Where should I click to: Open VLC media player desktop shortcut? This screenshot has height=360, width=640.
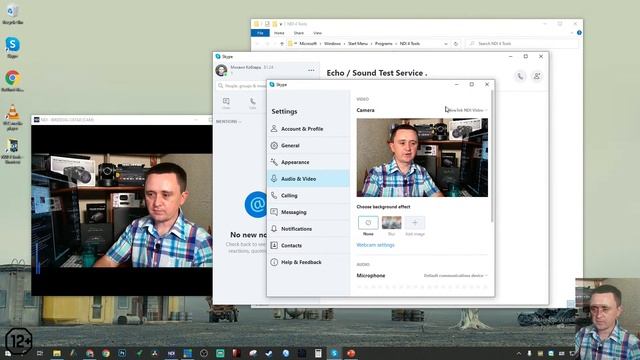[12, 118]
